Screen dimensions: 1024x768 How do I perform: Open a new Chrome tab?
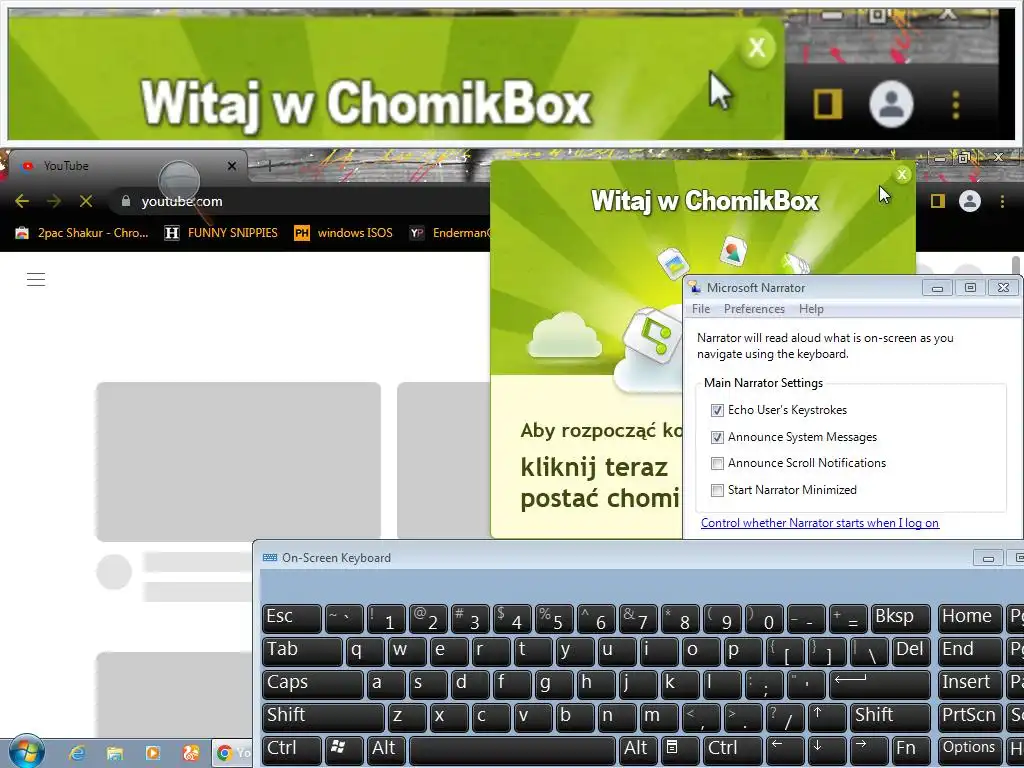tap(270, 166)
